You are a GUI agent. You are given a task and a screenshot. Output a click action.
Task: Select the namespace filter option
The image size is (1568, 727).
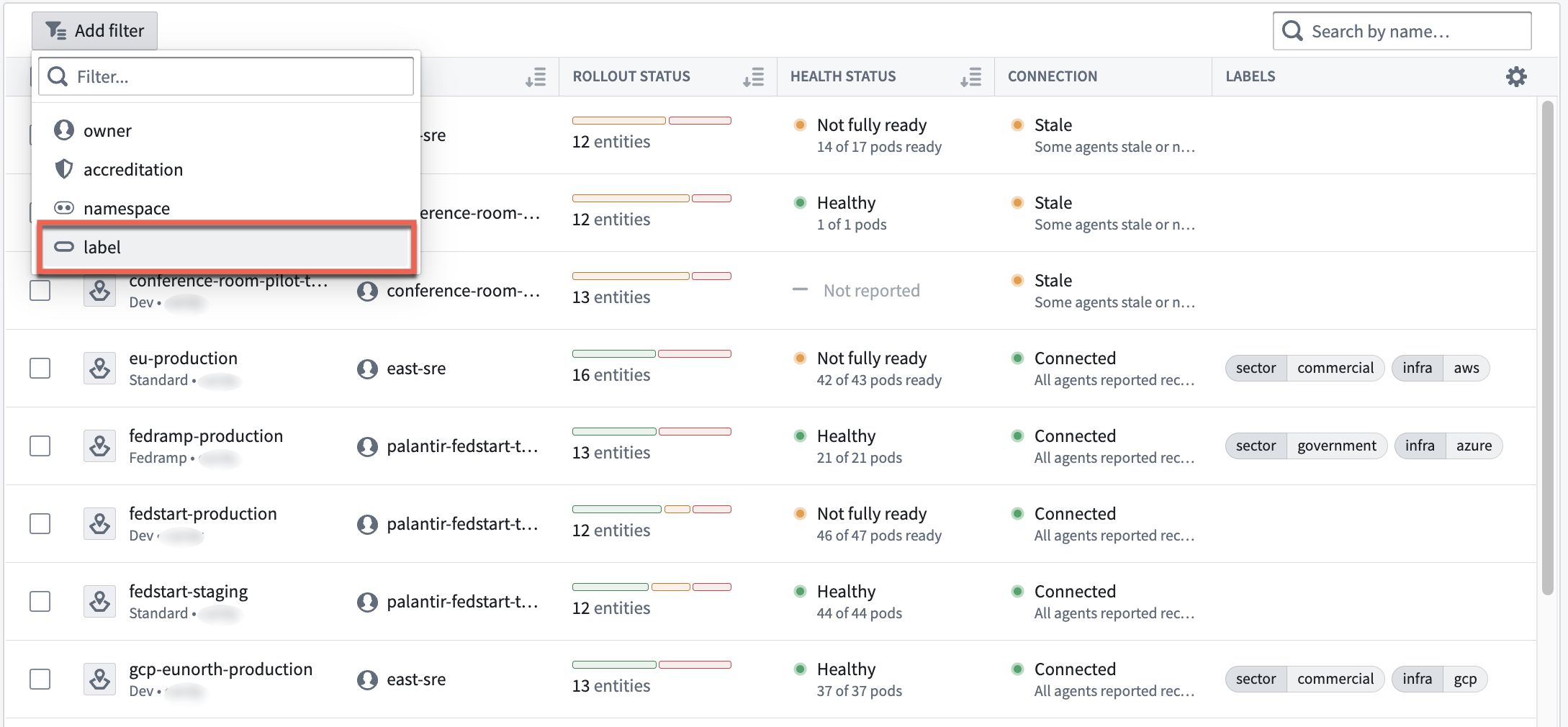(x=226, y=208)
